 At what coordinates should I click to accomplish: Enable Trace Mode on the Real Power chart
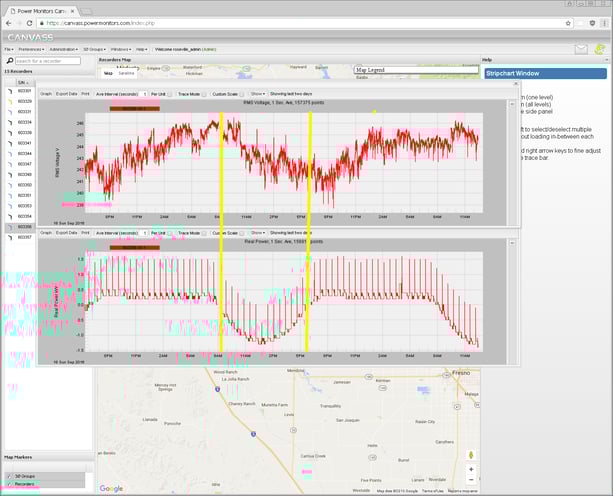(204, 233)
